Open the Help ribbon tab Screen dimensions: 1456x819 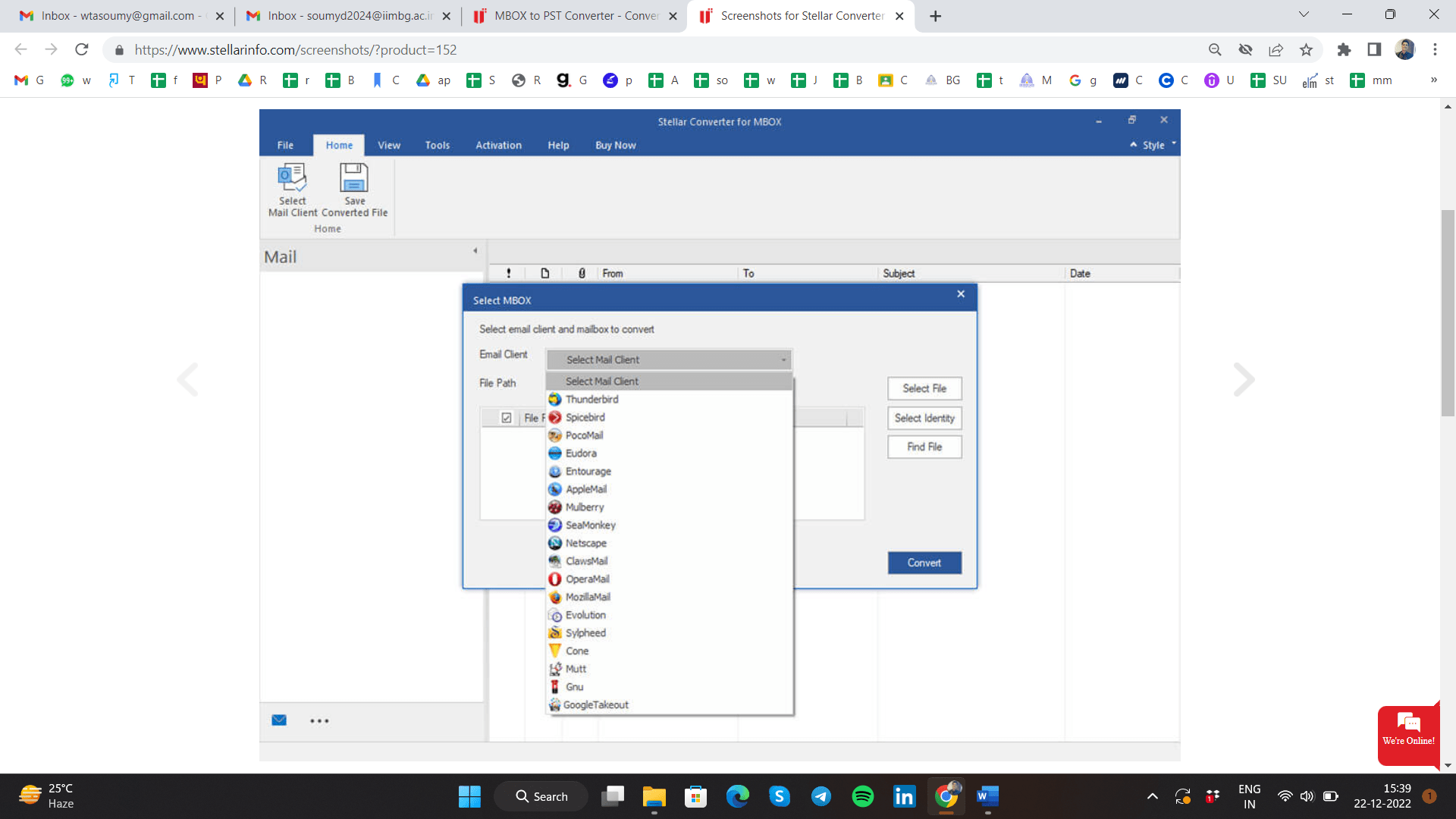point(558,145)
